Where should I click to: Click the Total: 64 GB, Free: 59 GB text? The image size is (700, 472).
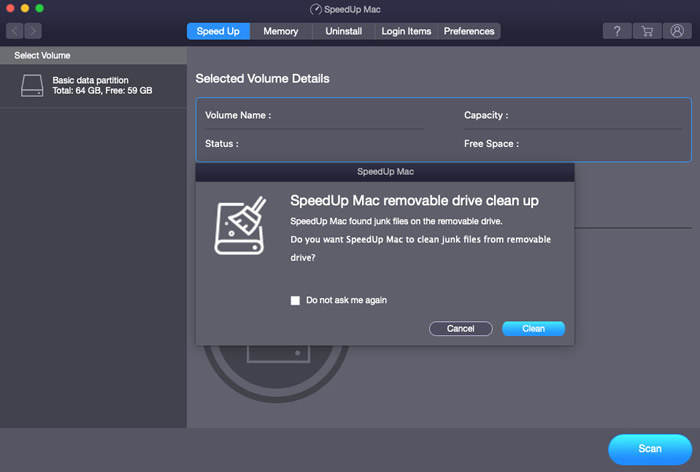[102, 91]
